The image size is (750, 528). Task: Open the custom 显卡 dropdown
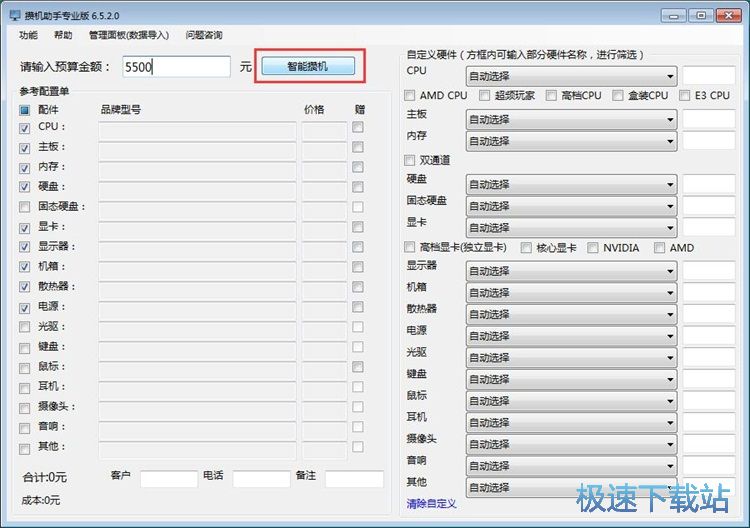[572, 228]
